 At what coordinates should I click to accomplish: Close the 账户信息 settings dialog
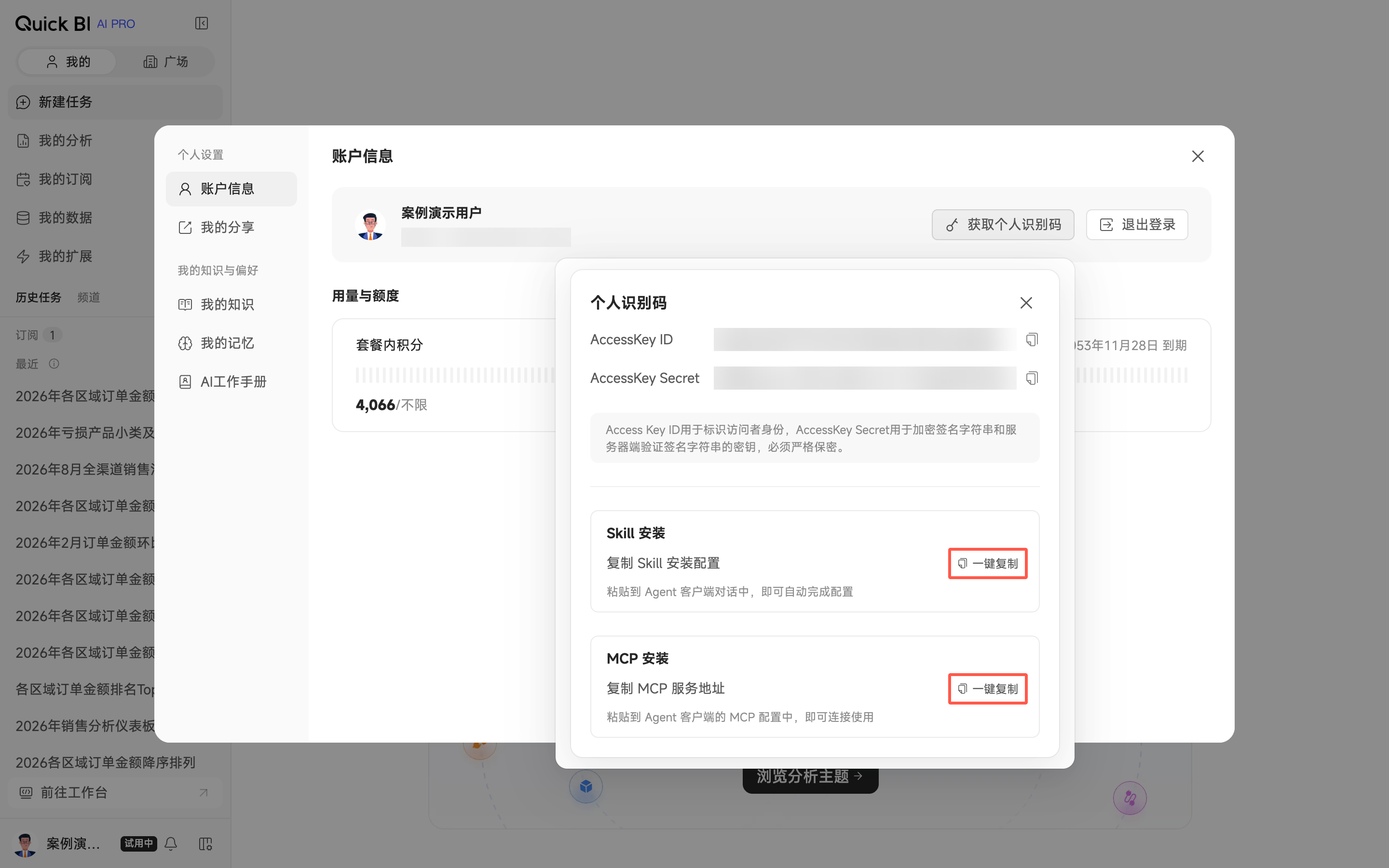click(1198, 156)
